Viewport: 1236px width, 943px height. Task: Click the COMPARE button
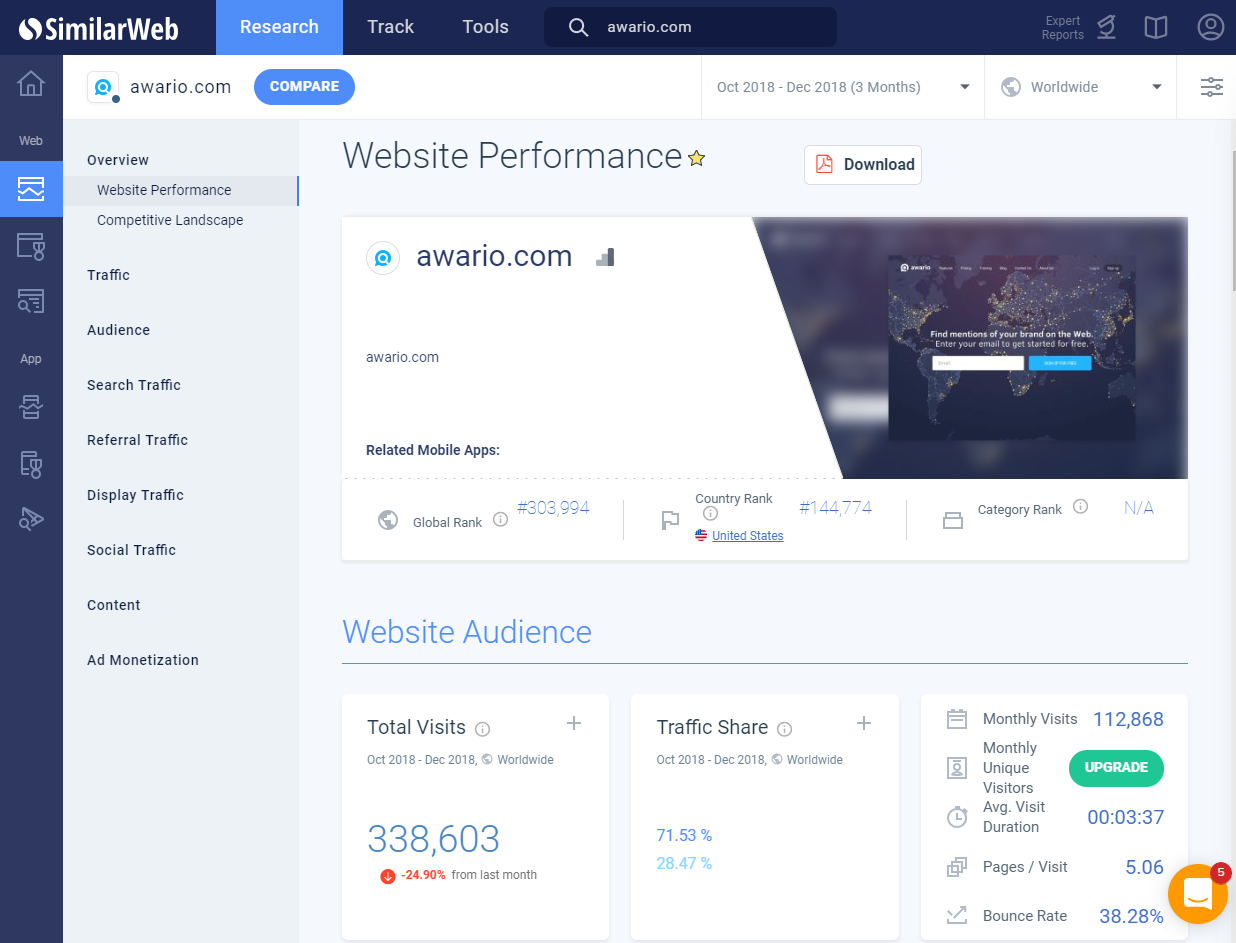coord(304,87)
